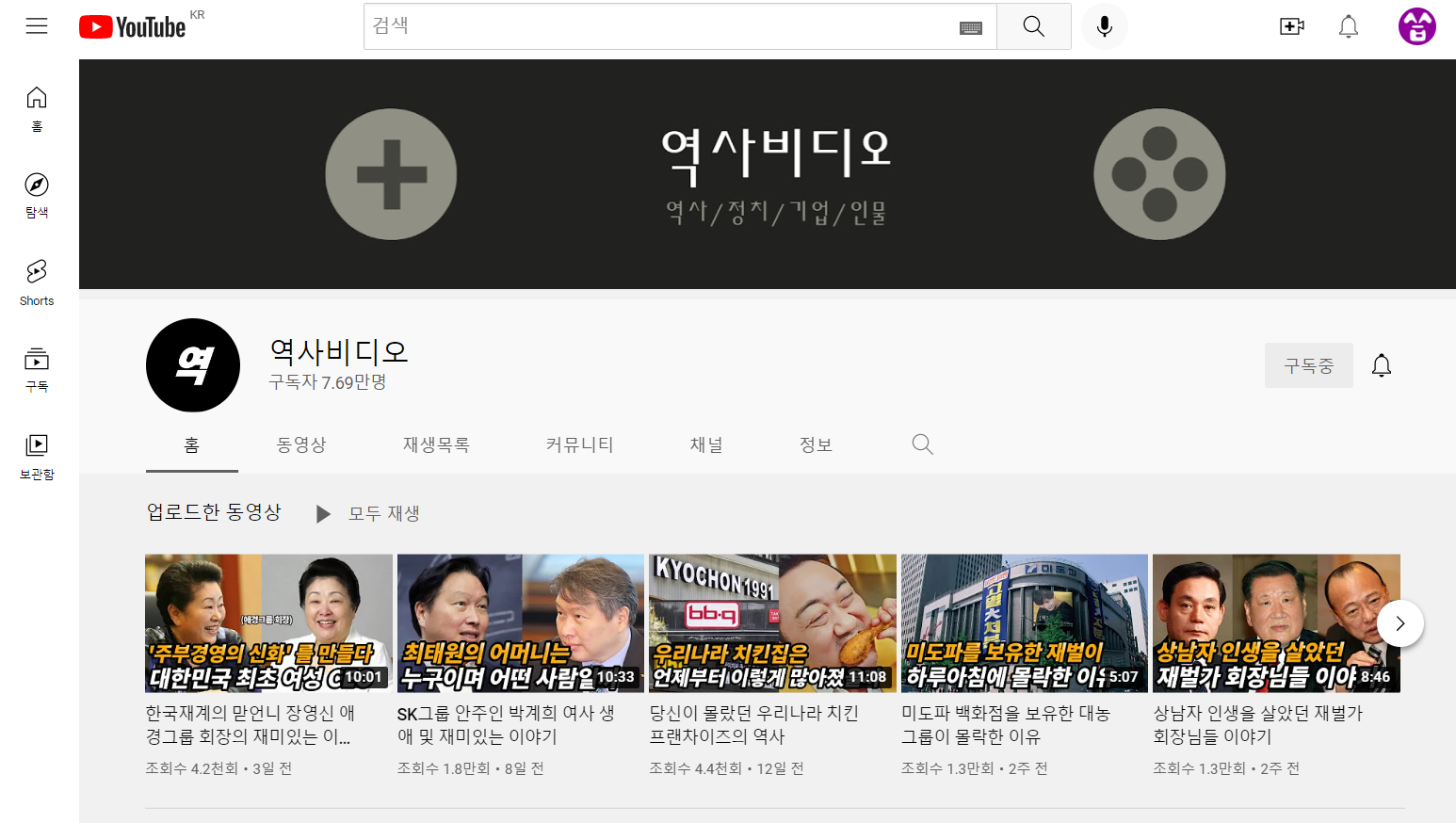This screenshot has height=823, width=1456.
Task: Switch to the 동영상 tab
Action: click(x=301, y=444)
